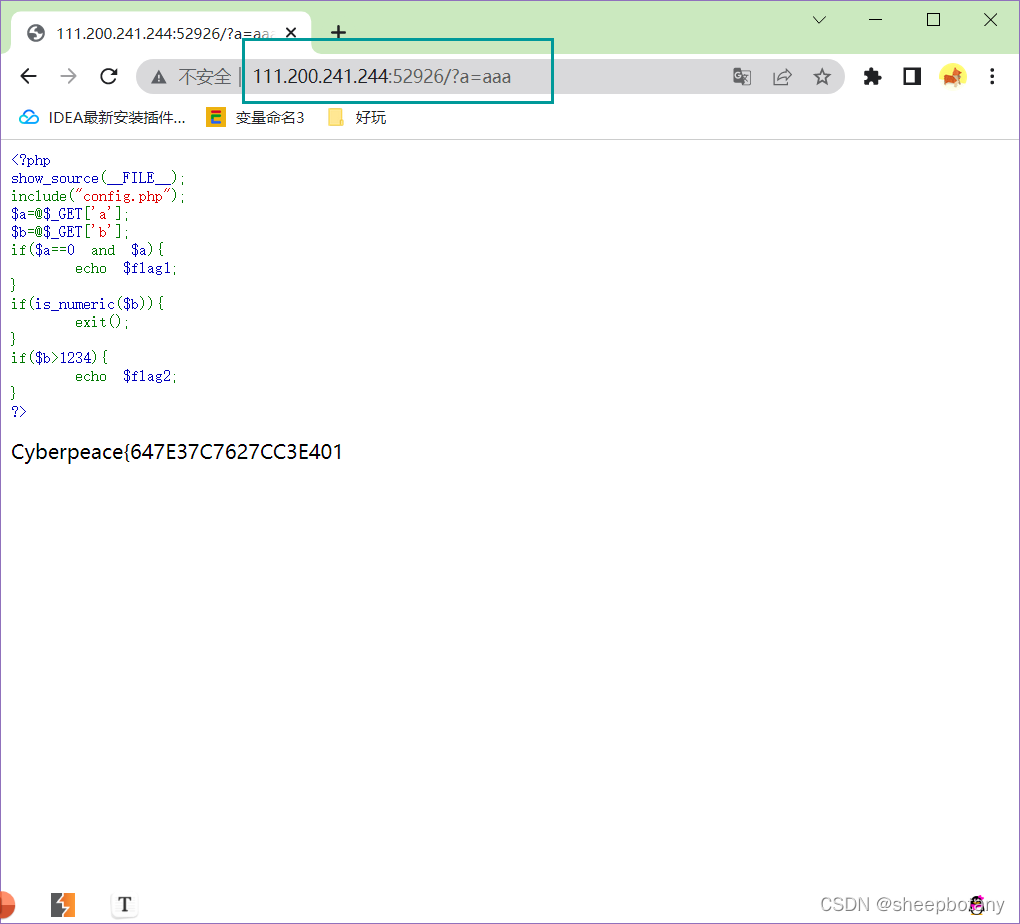Click the include("config.php") line
This screenshot has width=1020, height=924.
click(x=98, y=197)
